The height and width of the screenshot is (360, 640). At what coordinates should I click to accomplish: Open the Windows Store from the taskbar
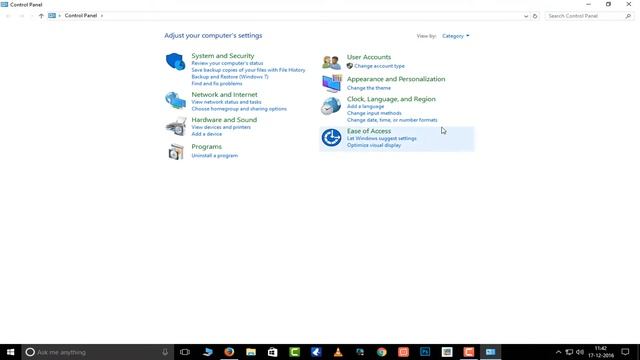272,352
